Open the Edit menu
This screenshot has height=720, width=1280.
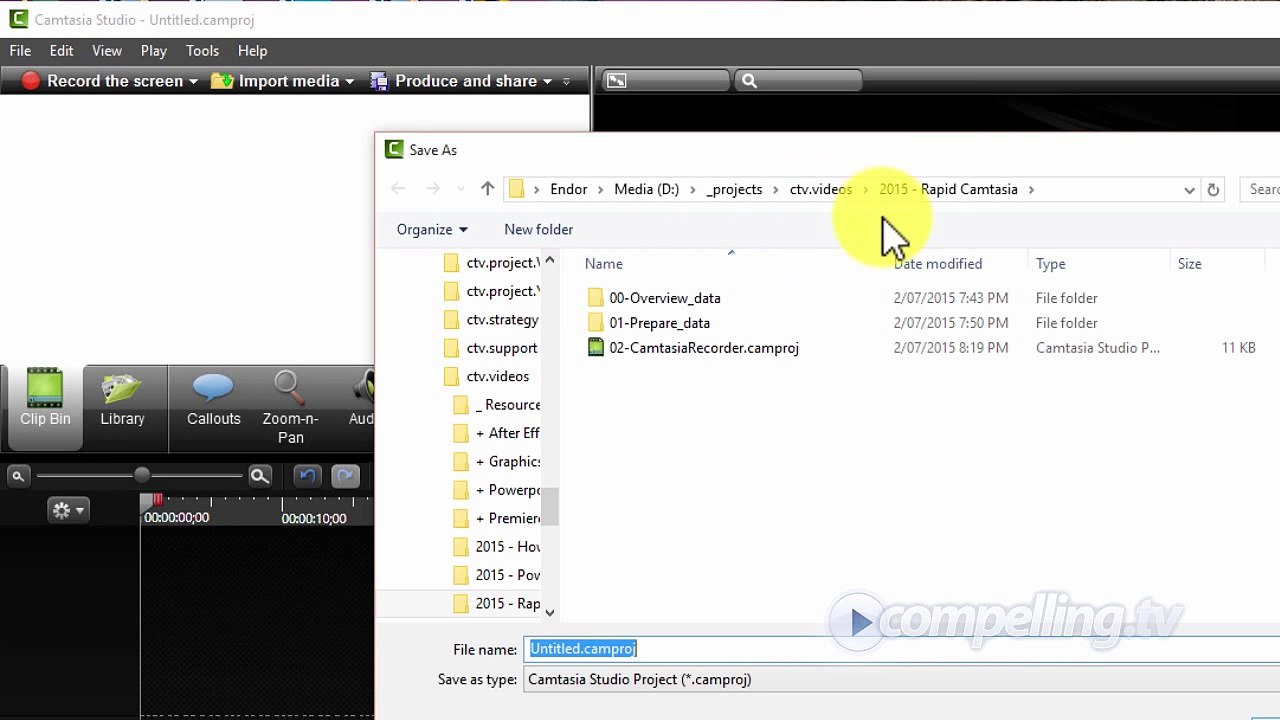click(61, 51)
